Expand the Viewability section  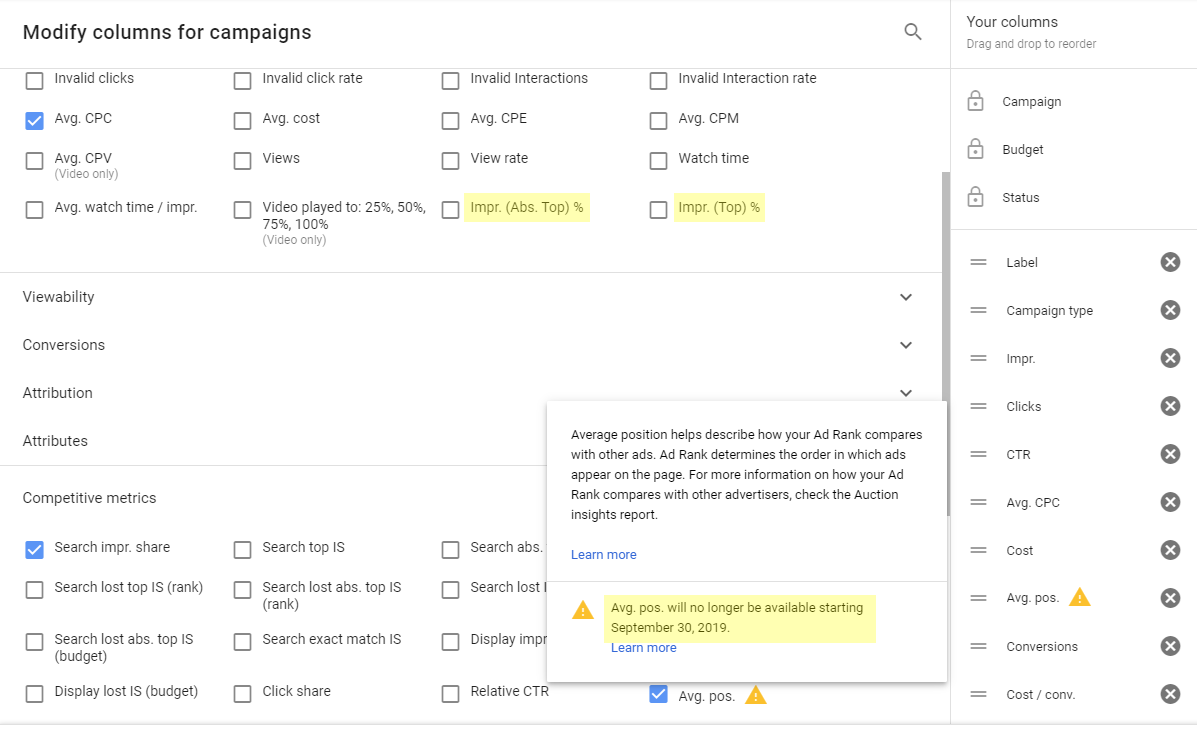coord(905,297)
